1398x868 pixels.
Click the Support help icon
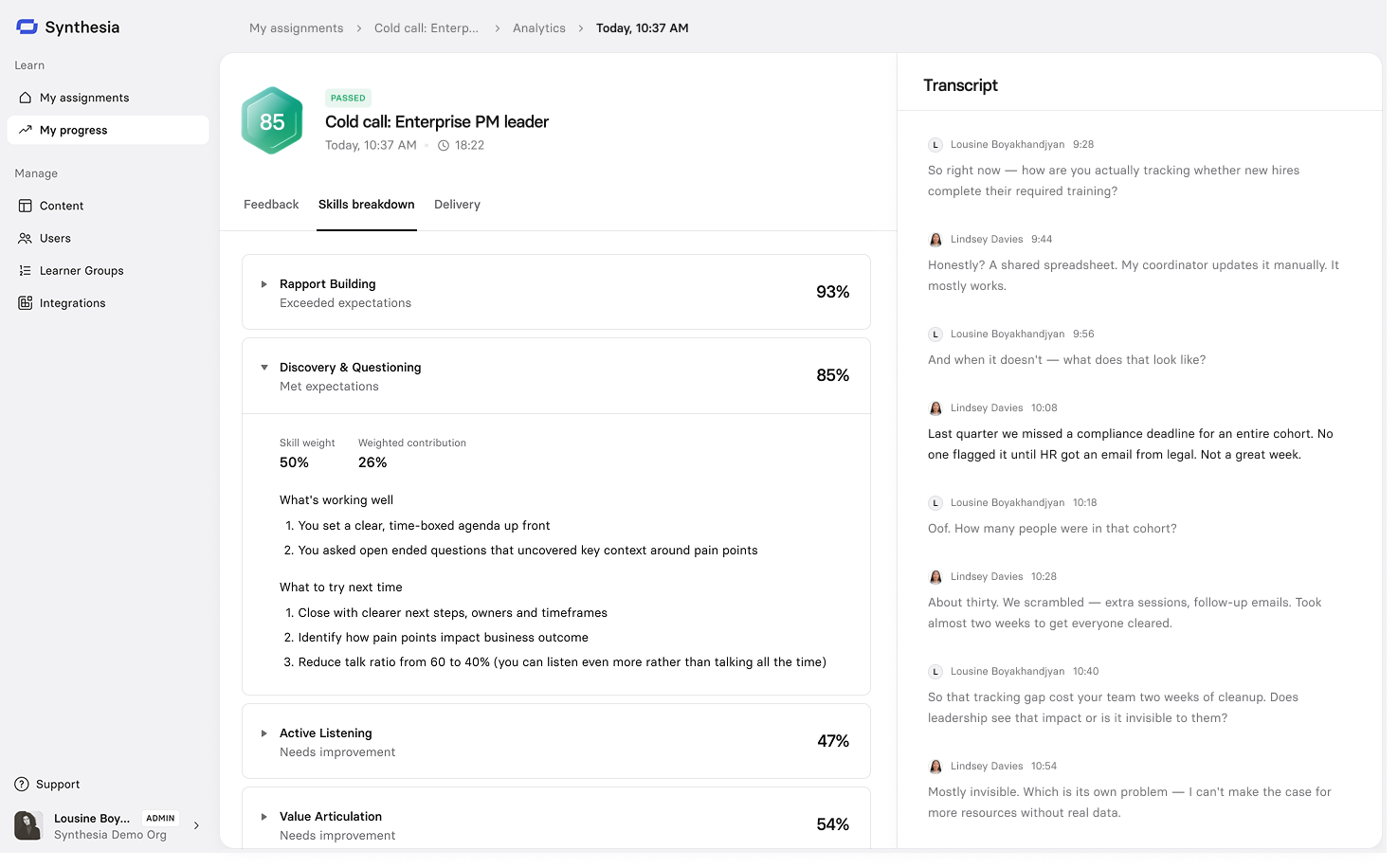point(22,785)
